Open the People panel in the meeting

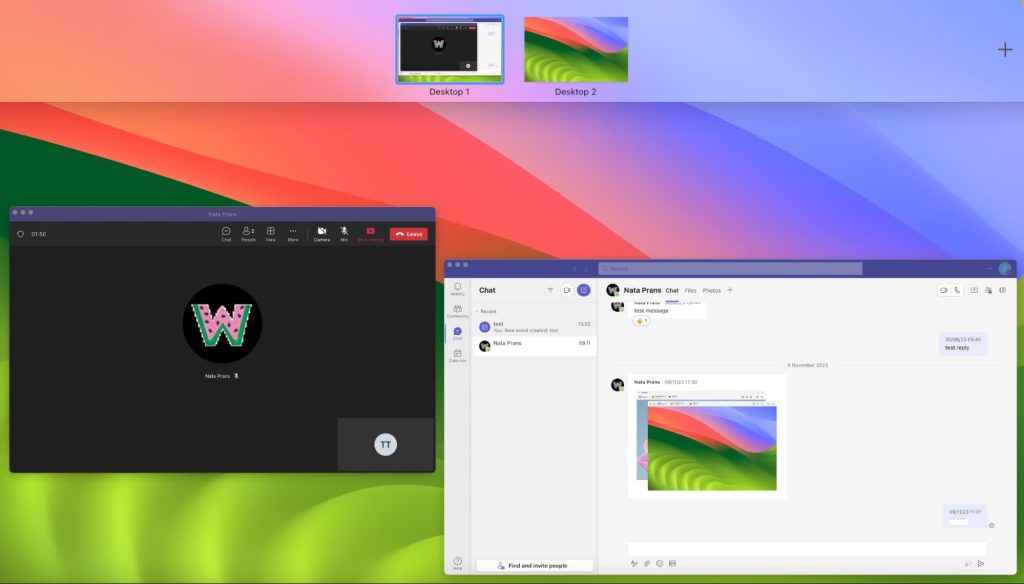[248, 232]
